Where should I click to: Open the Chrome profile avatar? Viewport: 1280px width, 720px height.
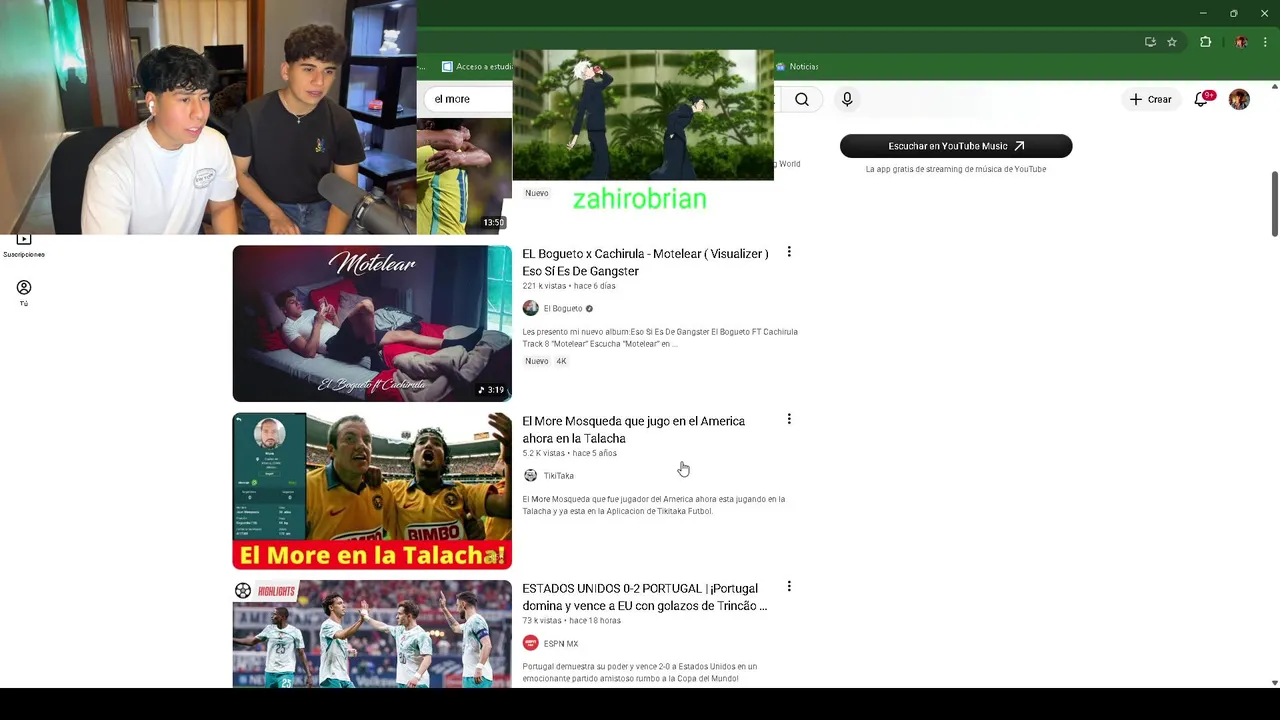(1241, 42)
